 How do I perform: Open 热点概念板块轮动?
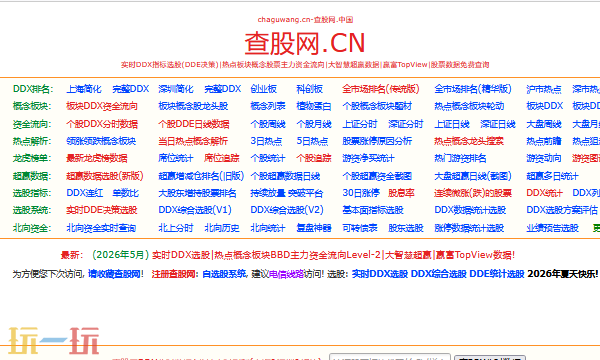[x=469, y=106]
